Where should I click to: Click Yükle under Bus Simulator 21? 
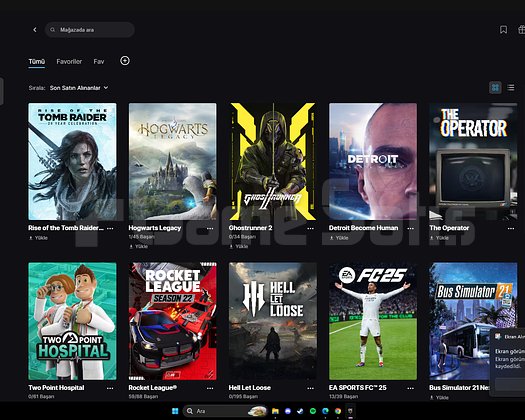(439, 398)
